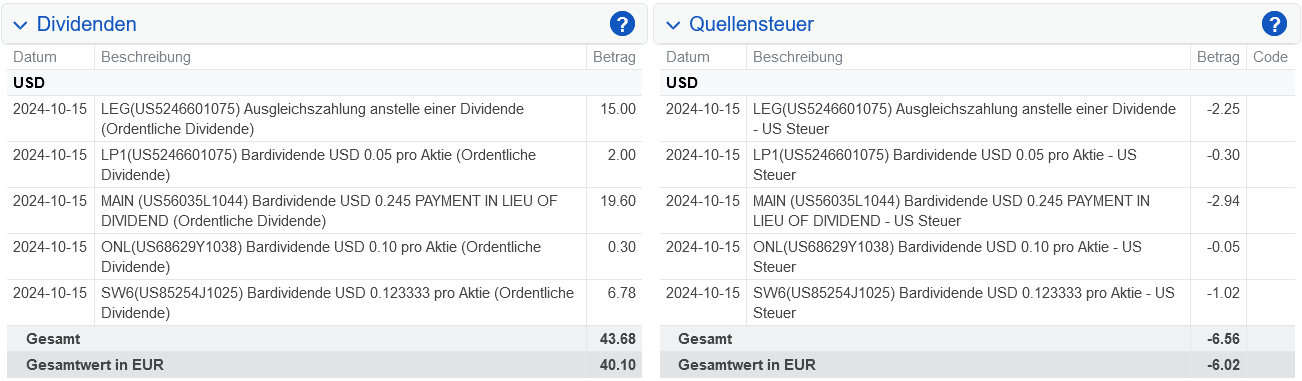Select the Datum column header in Dividenden
This screenshot has width=1302, height=381.
(x=35, y=57)
